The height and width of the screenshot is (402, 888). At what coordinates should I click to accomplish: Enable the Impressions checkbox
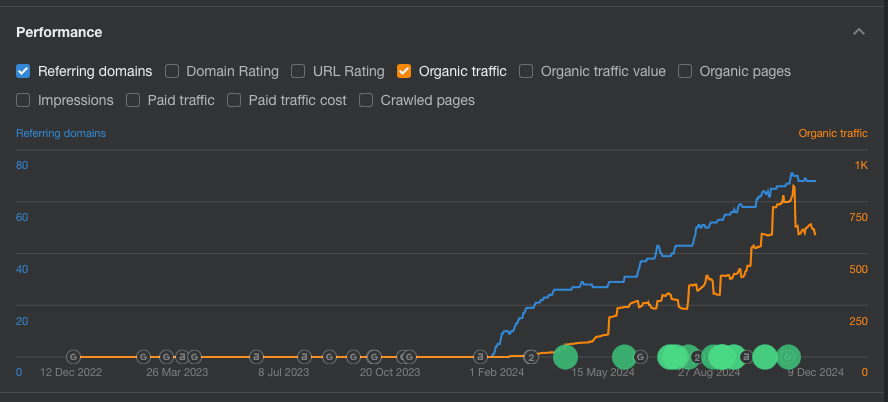click(24, 100)
